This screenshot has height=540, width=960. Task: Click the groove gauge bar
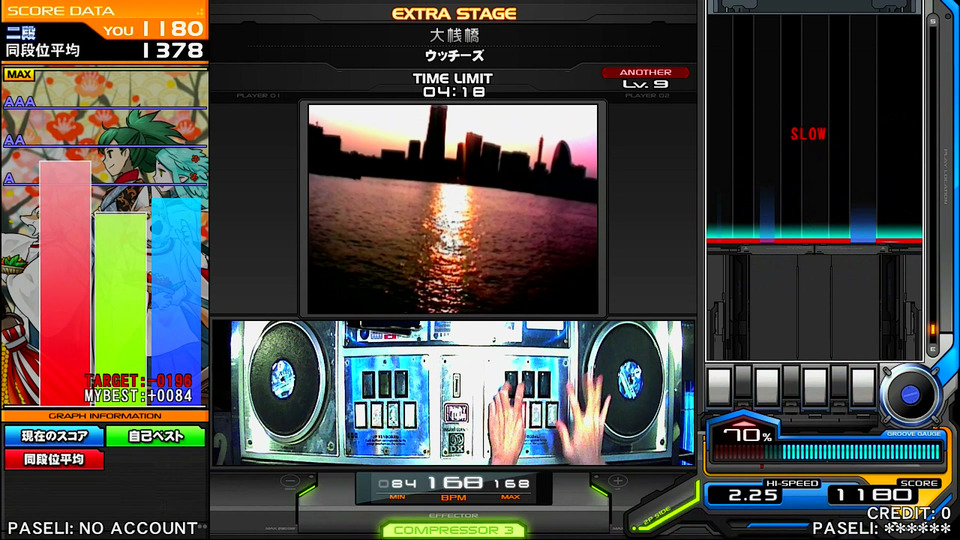coord(827,452)
